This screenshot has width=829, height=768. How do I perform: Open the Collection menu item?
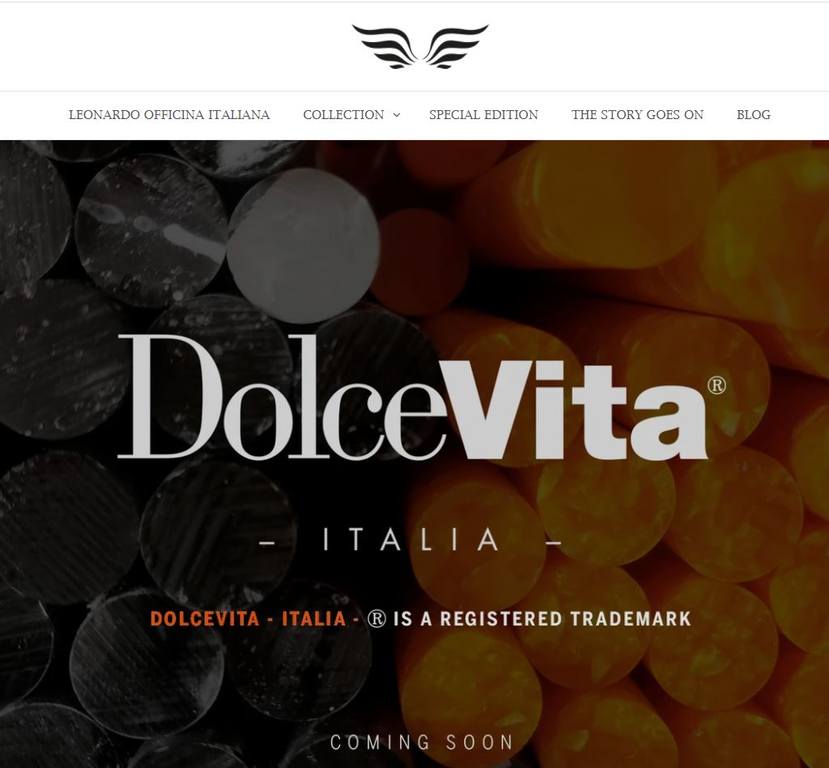point(344,115)
